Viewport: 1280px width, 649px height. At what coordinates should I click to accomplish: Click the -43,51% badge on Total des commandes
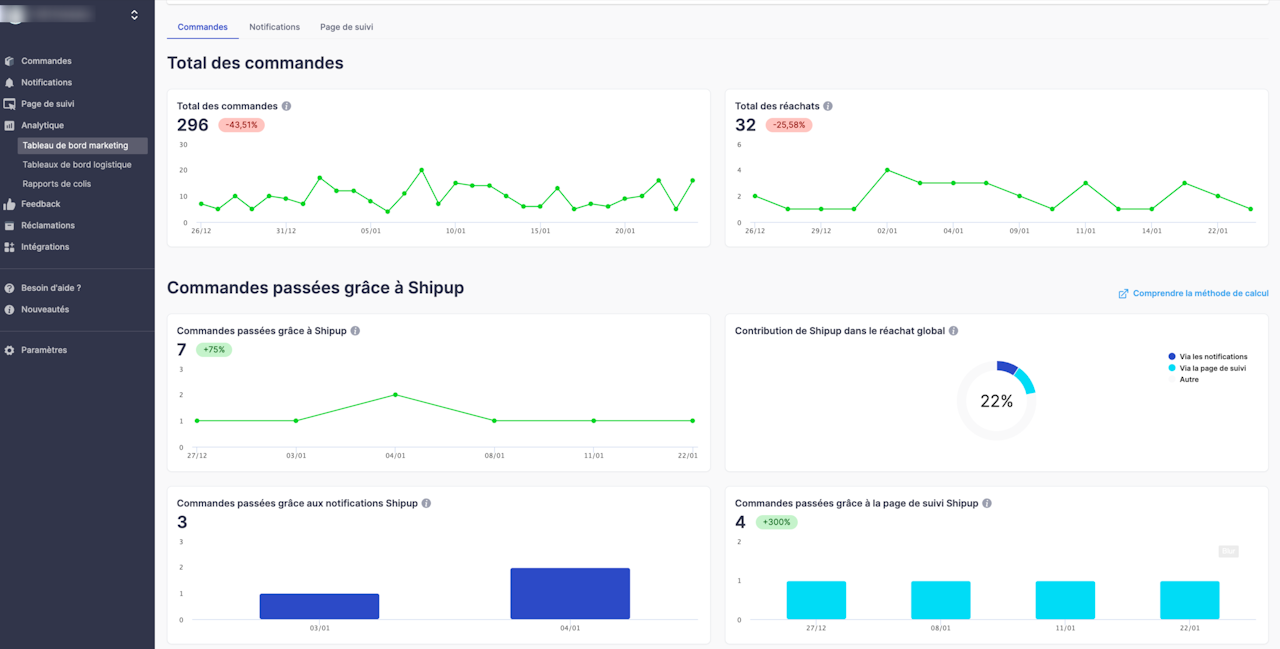point(241,125)
